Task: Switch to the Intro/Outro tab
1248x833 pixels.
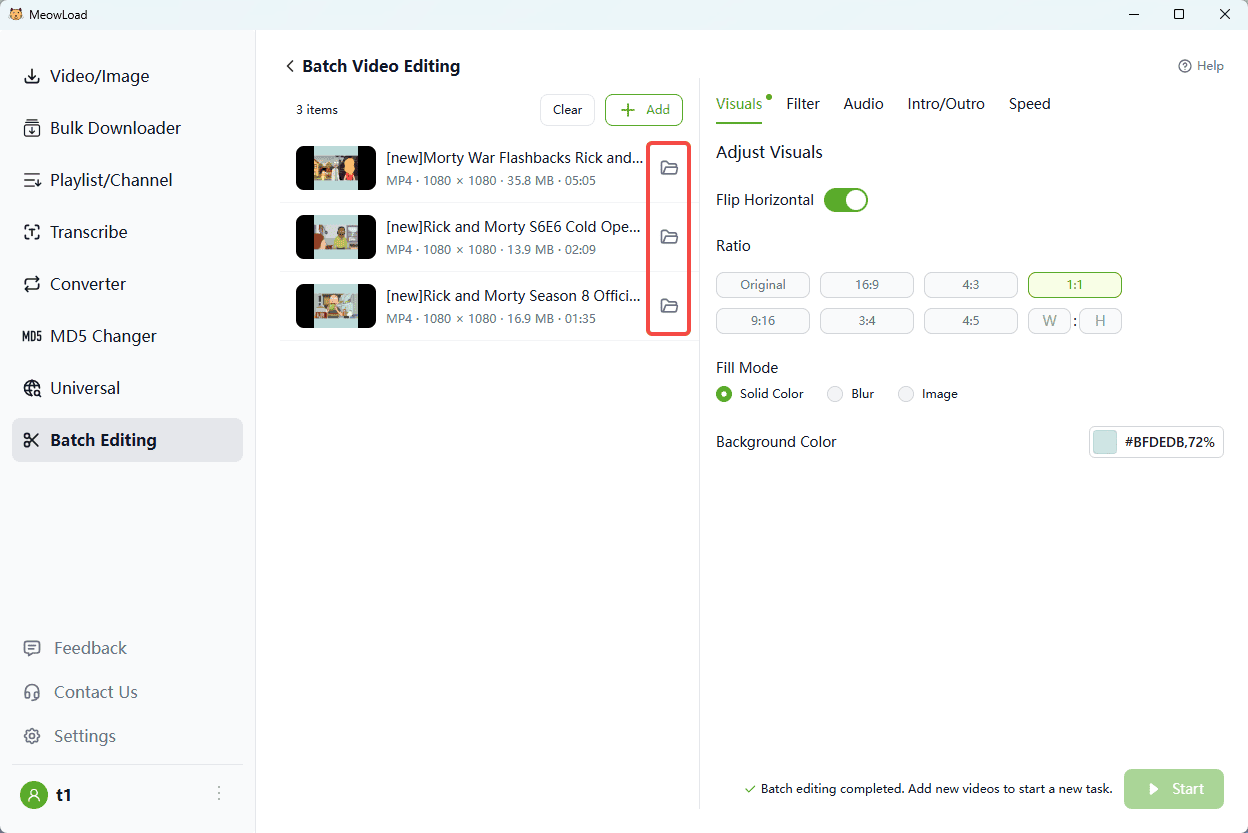Action: click(945, 104)
